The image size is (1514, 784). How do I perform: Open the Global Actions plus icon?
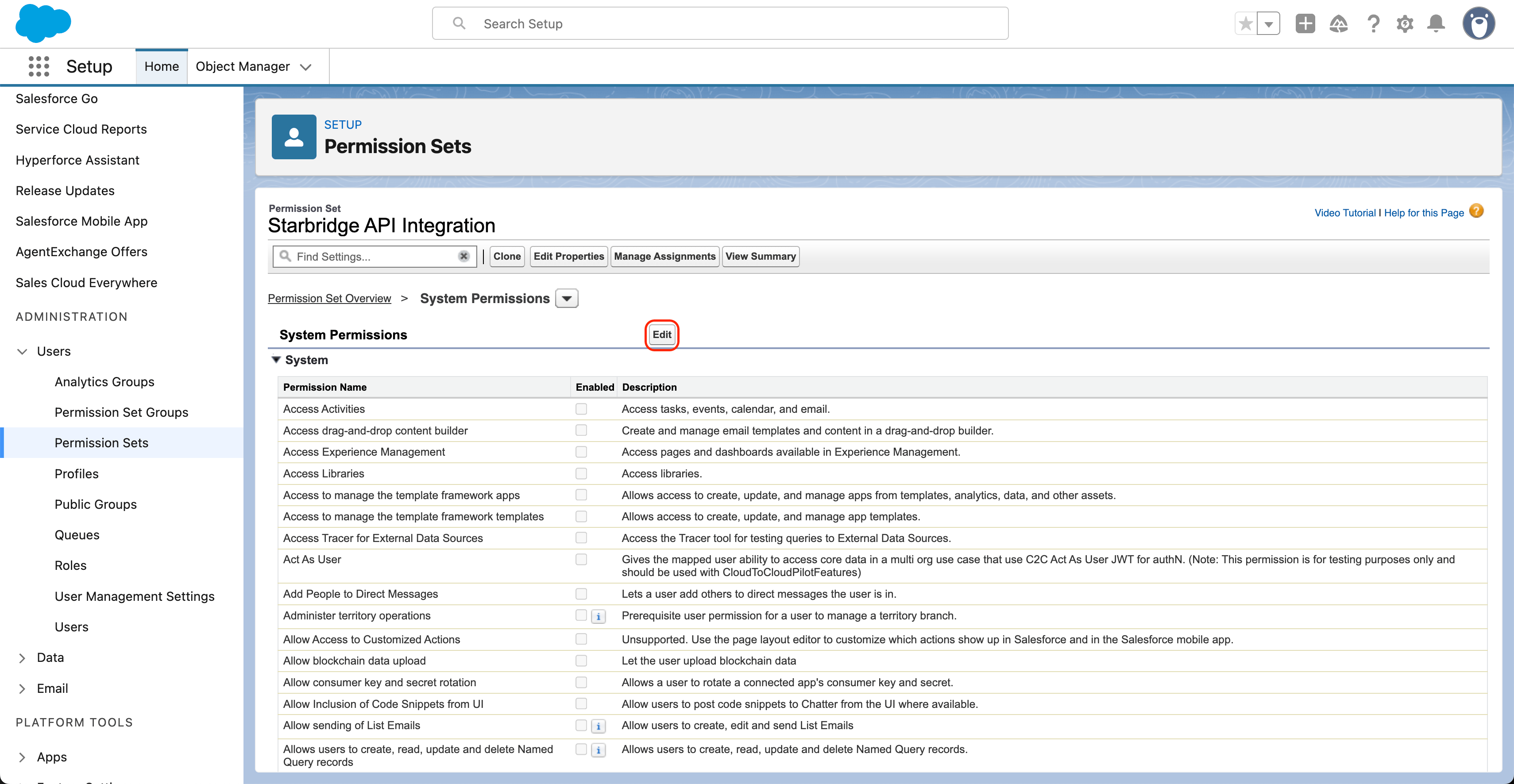point(1305,23)
